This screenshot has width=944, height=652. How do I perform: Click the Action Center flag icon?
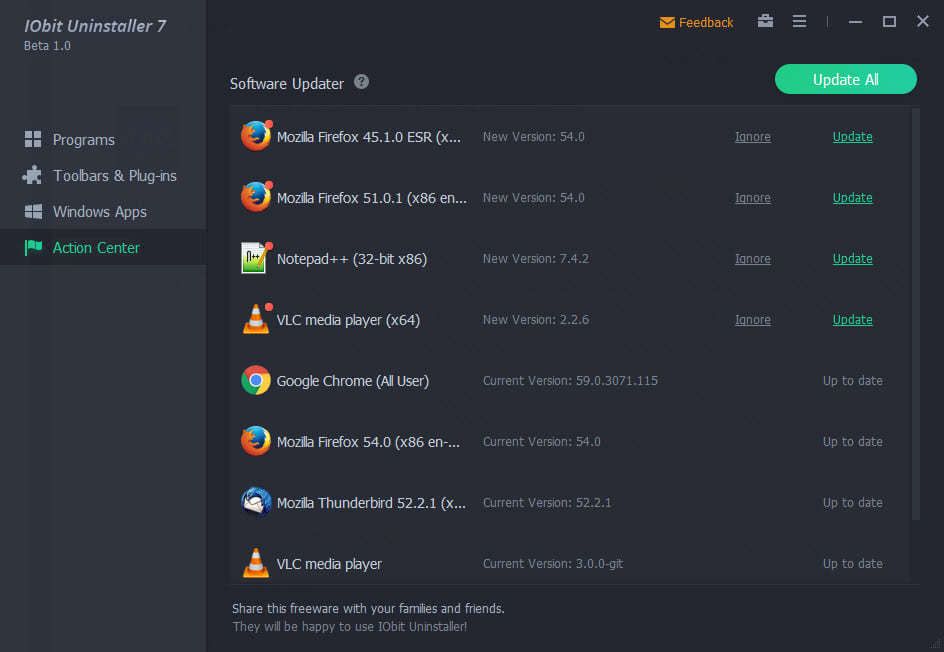coord(33,247)
